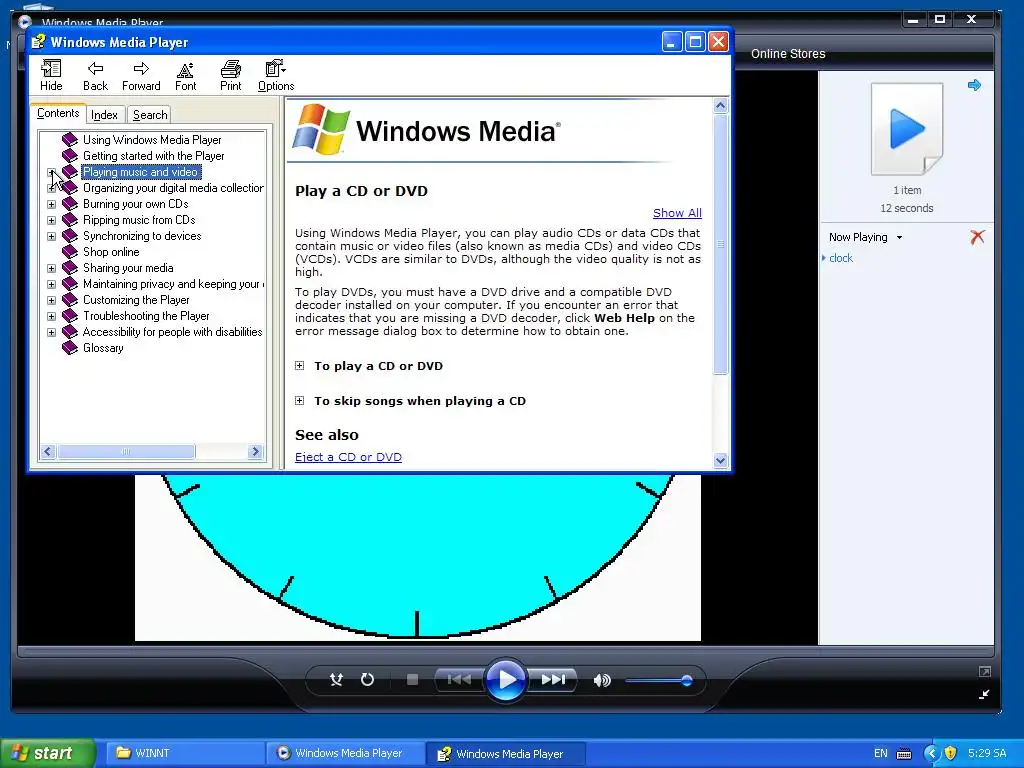This screenshot has width=1024, height=768.
Task: Expand Synchronizing to devices node
Action: (x=52, y=236)
